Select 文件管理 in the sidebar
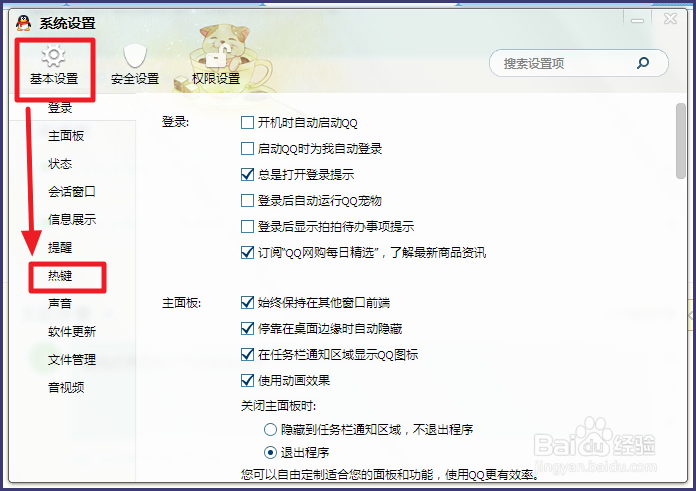Screen dimensions: 696x491 tap(72, 360)
